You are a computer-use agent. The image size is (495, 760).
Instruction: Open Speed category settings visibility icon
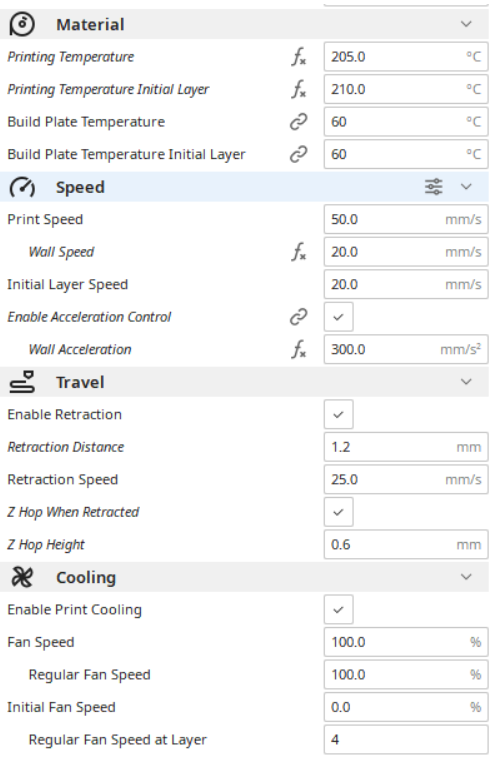tap(433, 187)
